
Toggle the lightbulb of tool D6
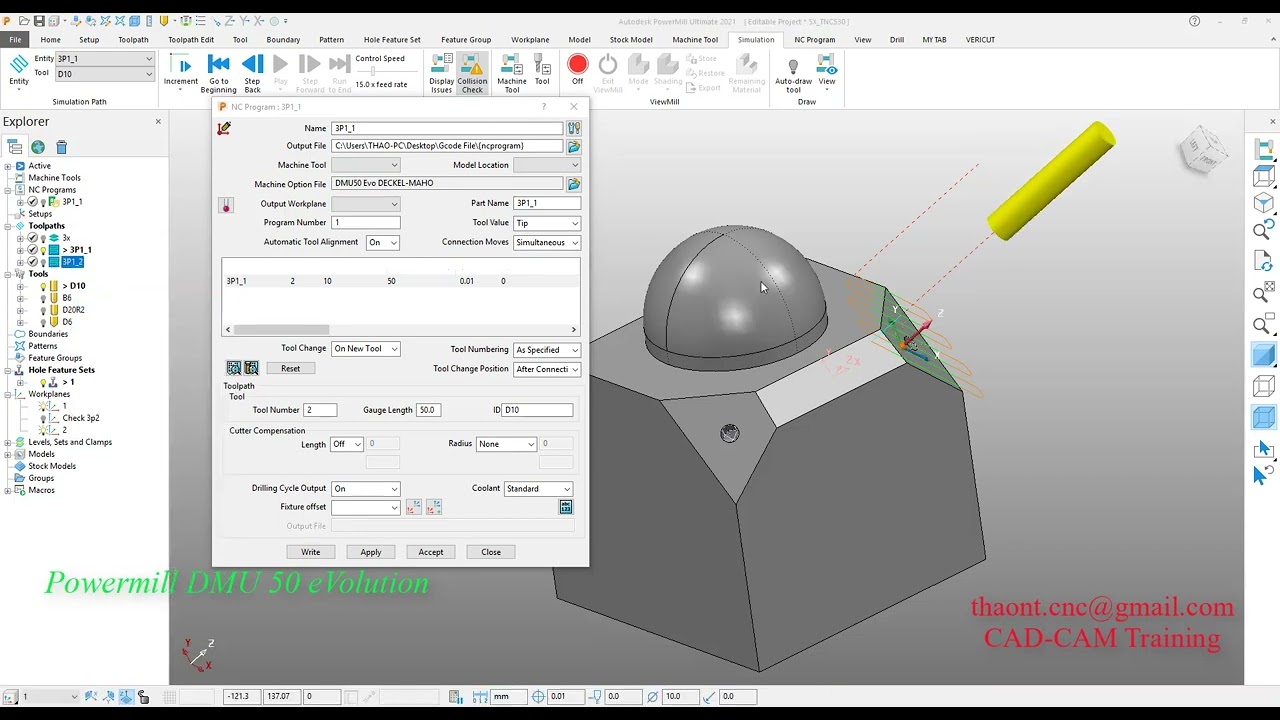point(43,322)
